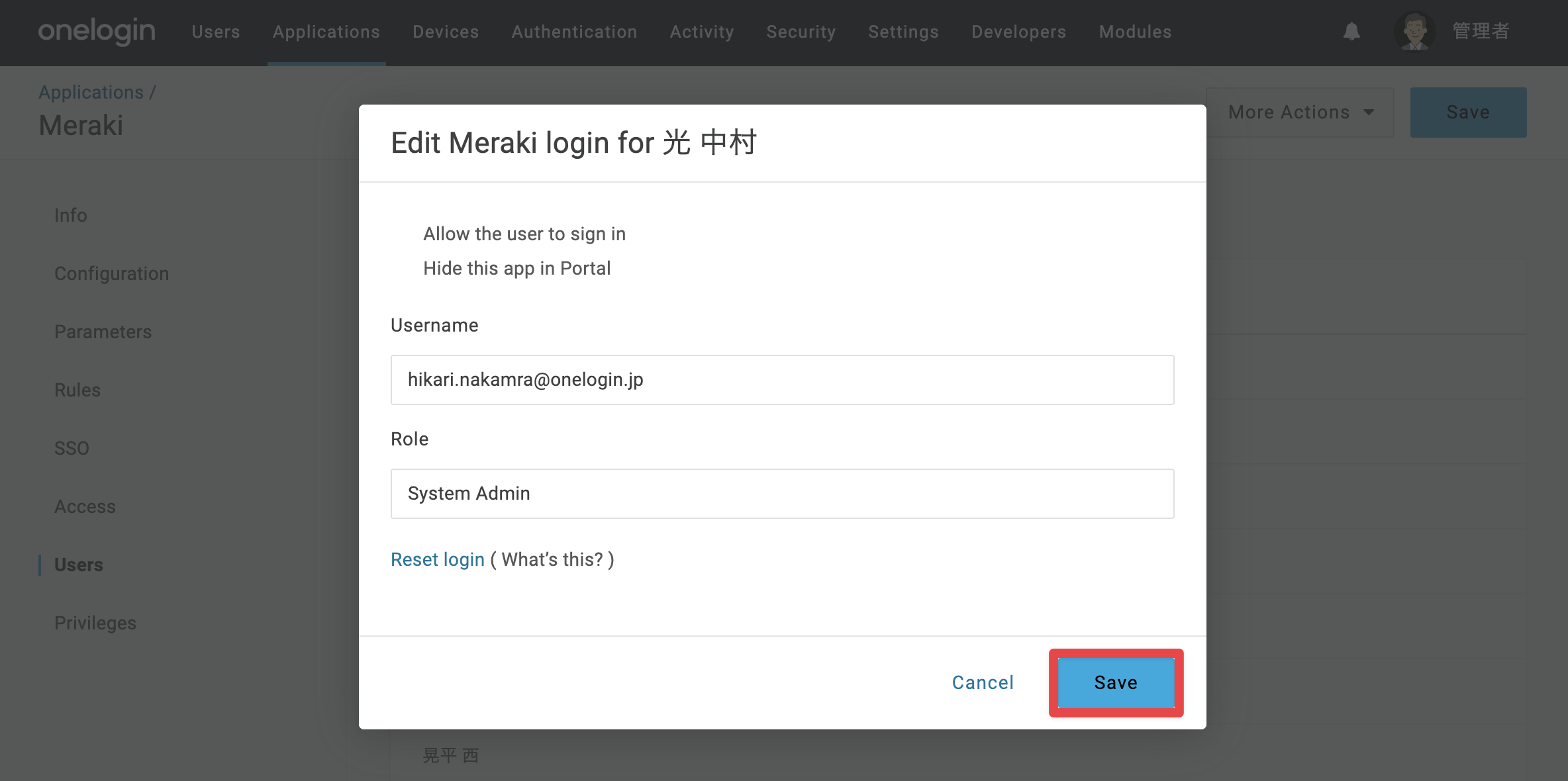Select the Privileges sidebar tab
The width and height of the screenshot is (1568, 781).
tap(95, 623)
